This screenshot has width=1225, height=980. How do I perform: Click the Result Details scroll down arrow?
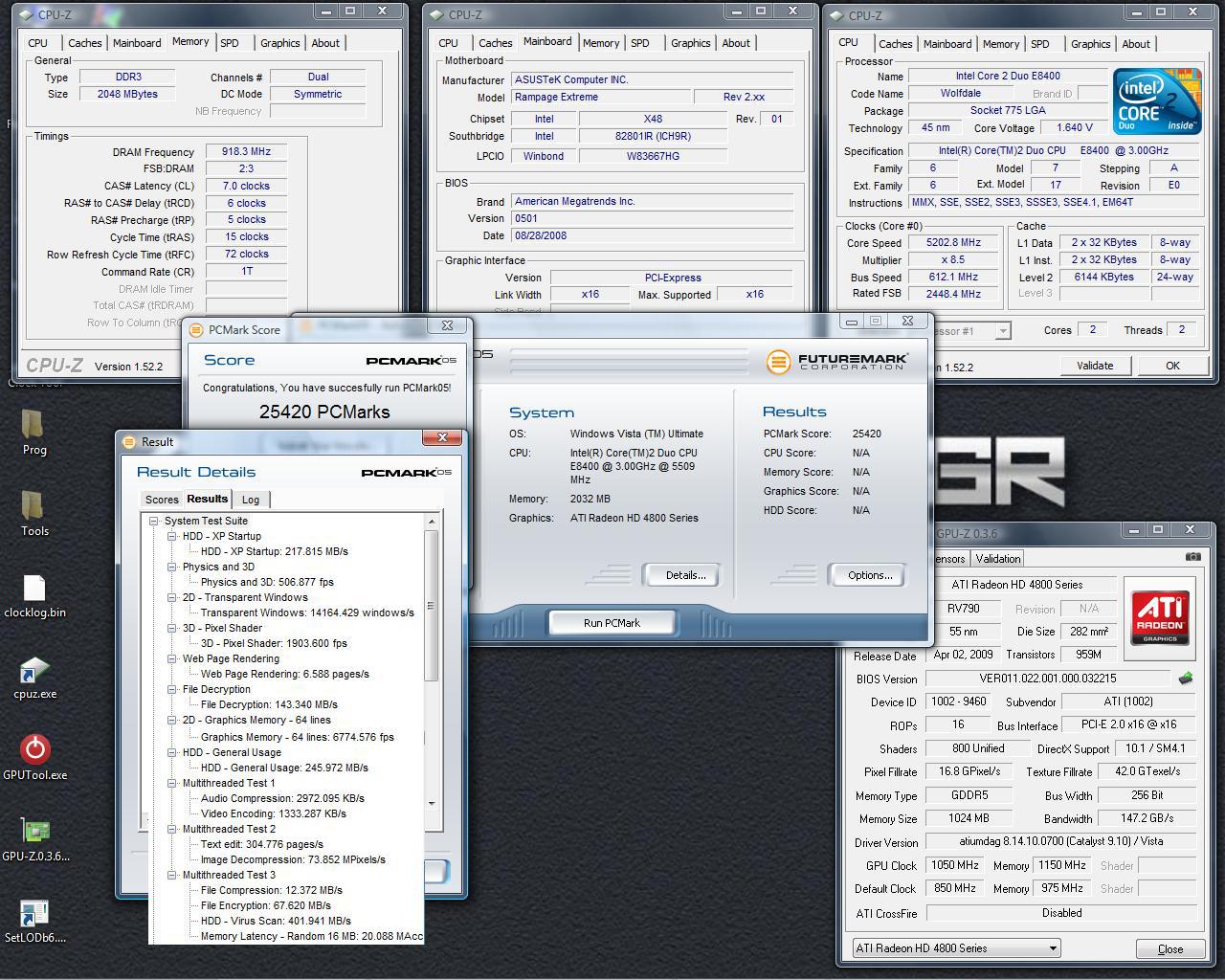point(432,803)
